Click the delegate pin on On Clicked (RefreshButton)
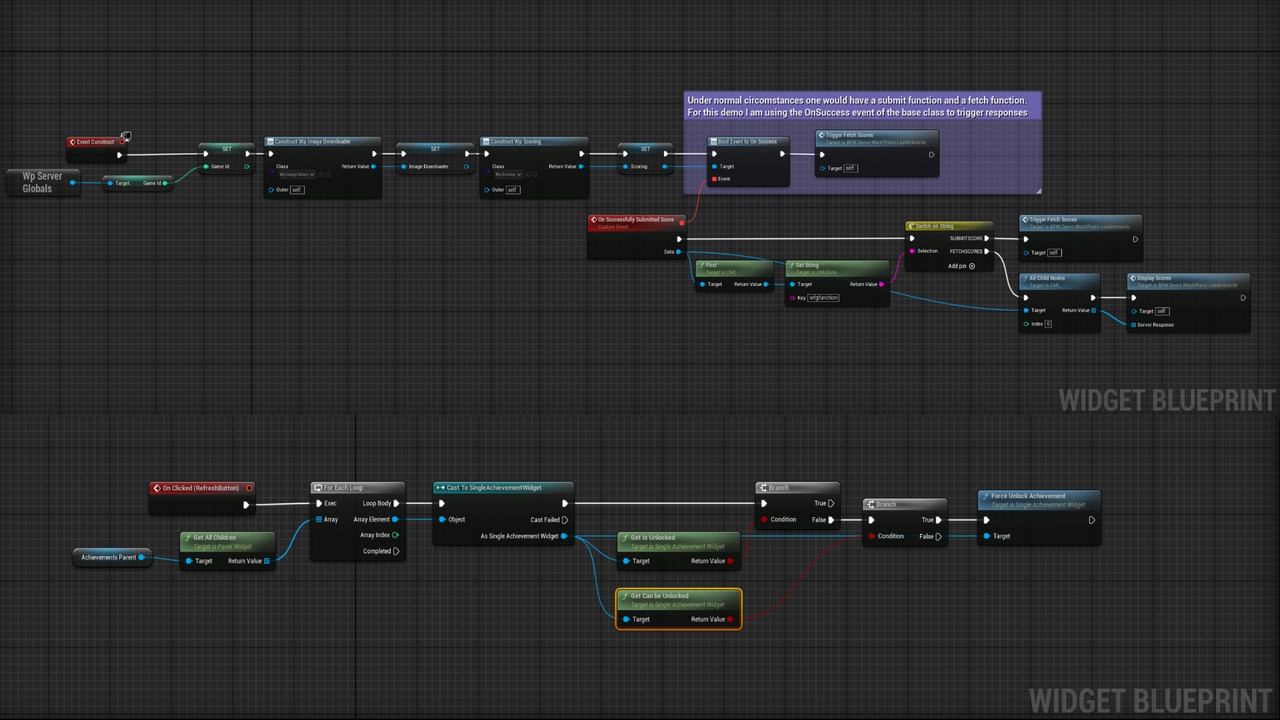The image size is (1280, 720). 249,488
